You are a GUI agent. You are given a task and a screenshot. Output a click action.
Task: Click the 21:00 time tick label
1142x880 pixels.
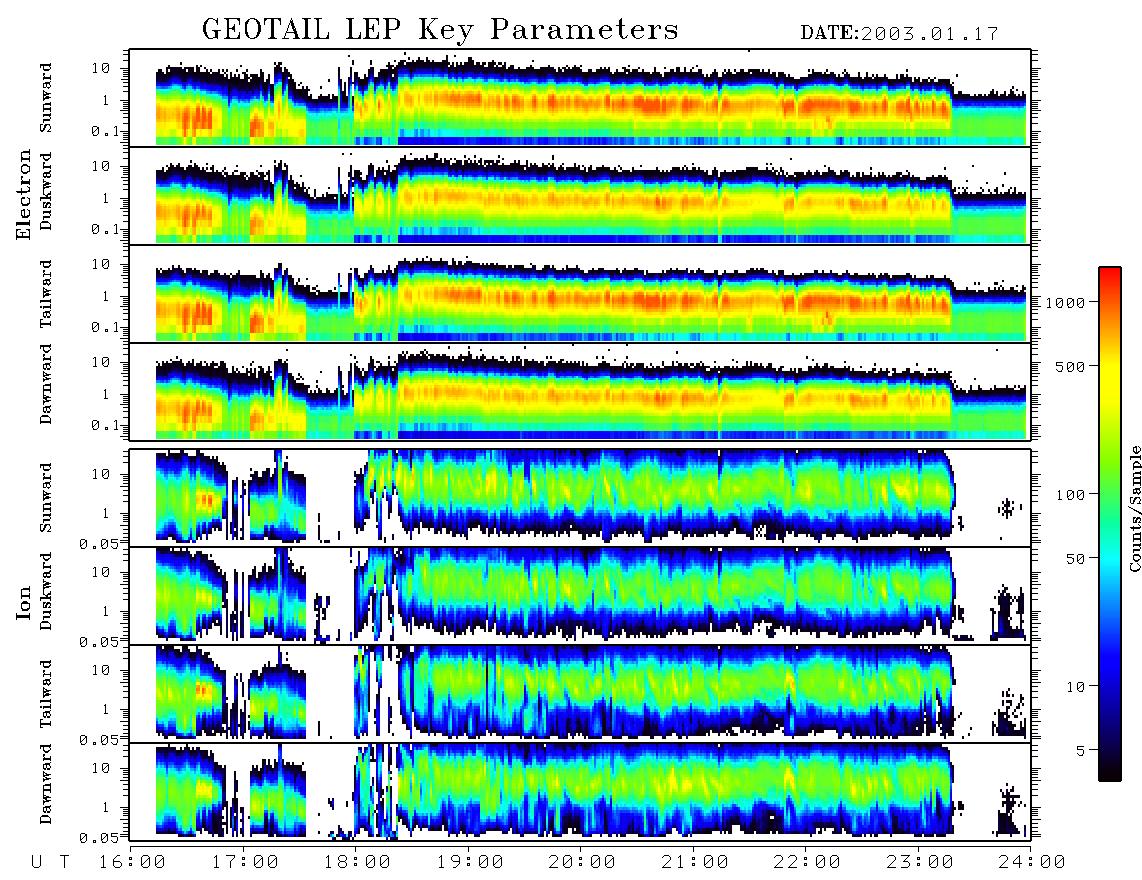[x=695, y=862]
